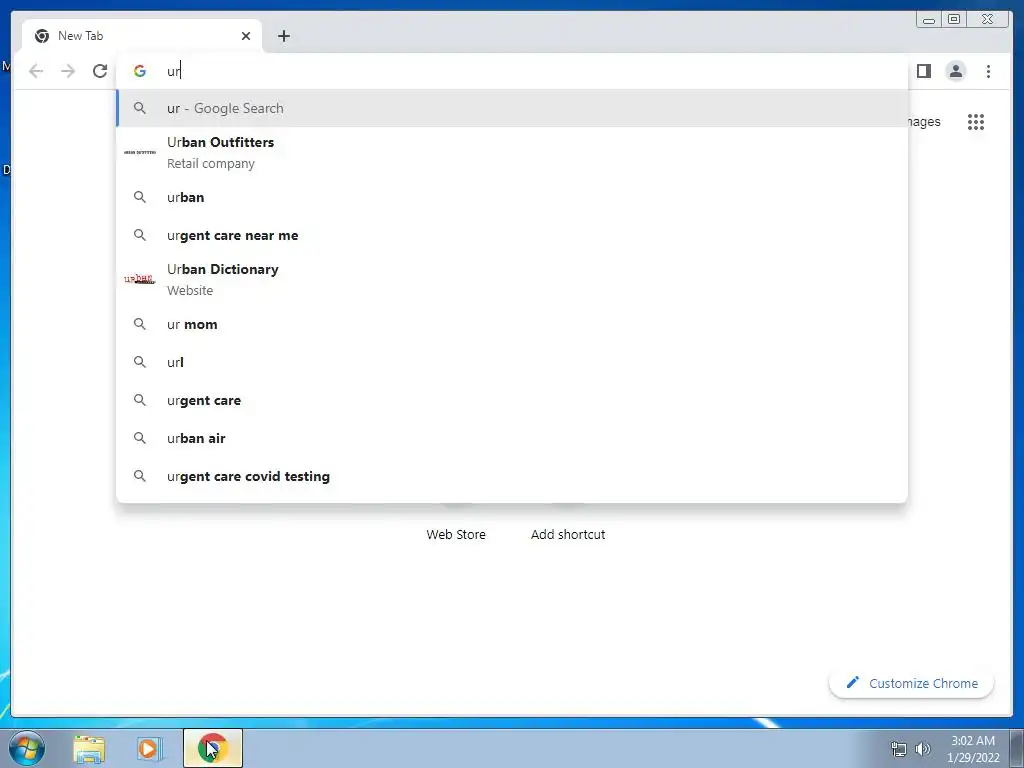The width and height of the screenshot is (1024, 768).
Task: Click Customize Chrome button
Action: tap(912, 683)
